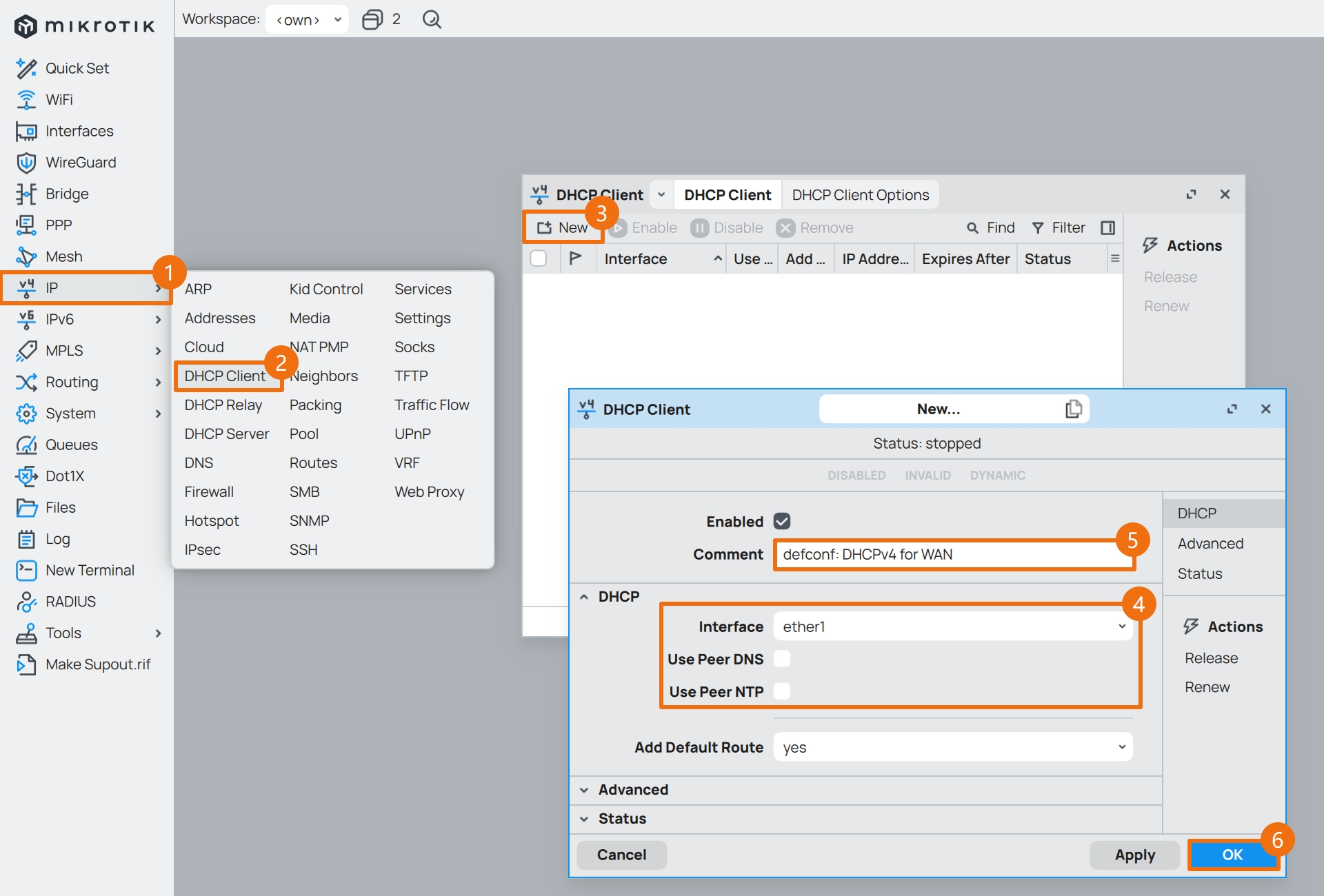Click the Filter funnel button
Viewport: 1324px width, 896px height.
click(1058, 228)
